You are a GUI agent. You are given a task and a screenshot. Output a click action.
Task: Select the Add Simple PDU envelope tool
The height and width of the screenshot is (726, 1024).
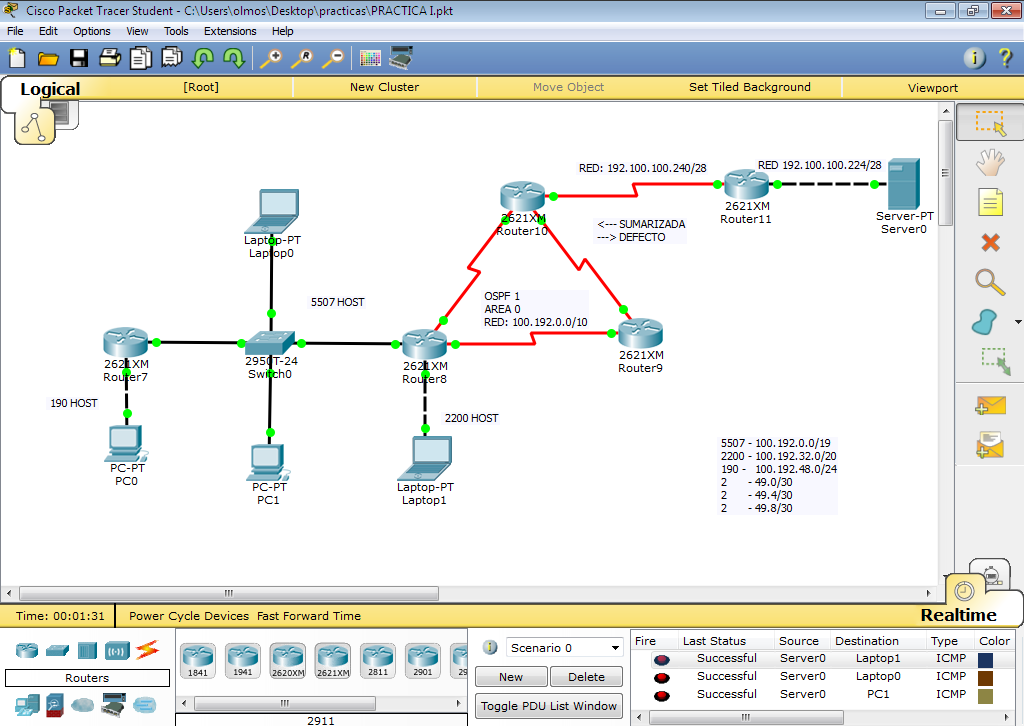pyautogui.click(x=990, y=404)
